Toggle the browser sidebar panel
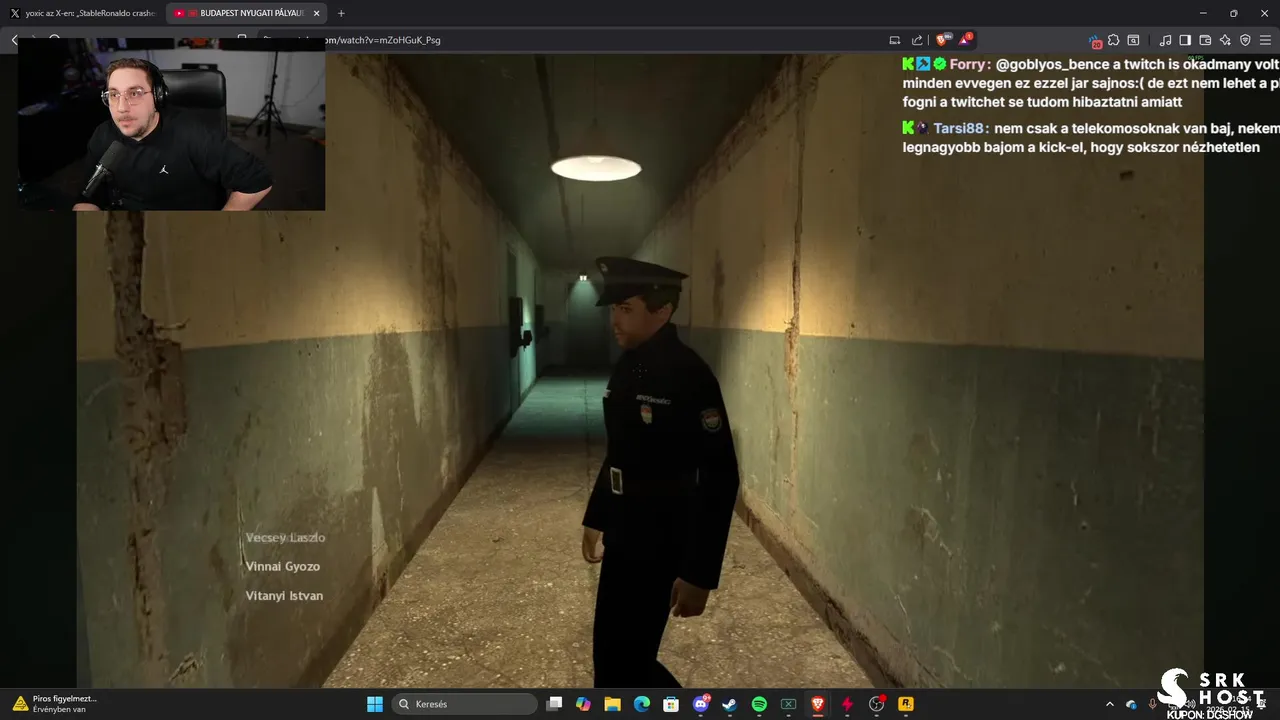The image size is (1280, 720). coord(1185,40)
